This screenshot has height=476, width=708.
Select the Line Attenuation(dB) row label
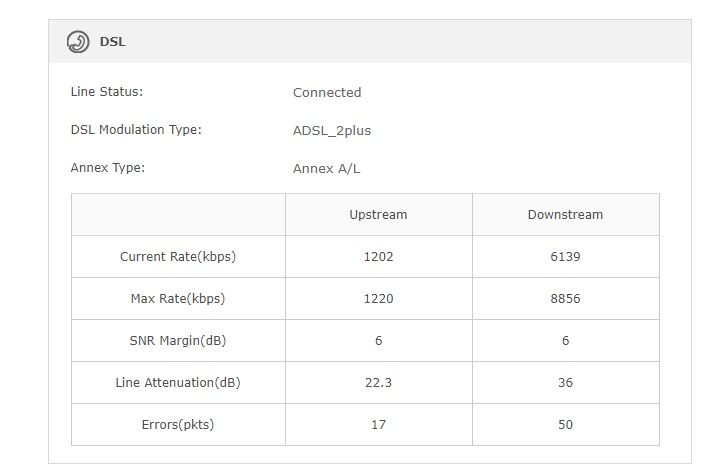coord(178,383)
